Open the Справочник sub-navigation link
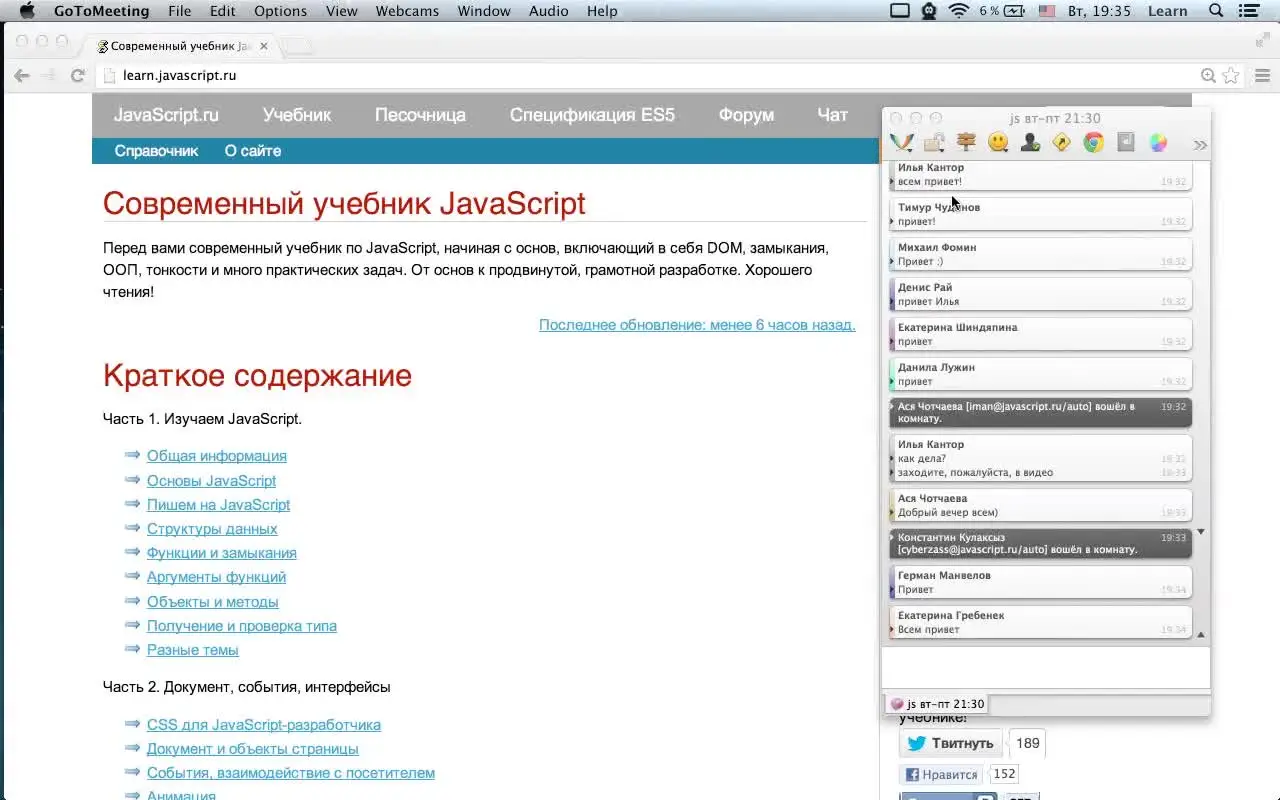Screen dimensions: 1280x800 point(156,151)
